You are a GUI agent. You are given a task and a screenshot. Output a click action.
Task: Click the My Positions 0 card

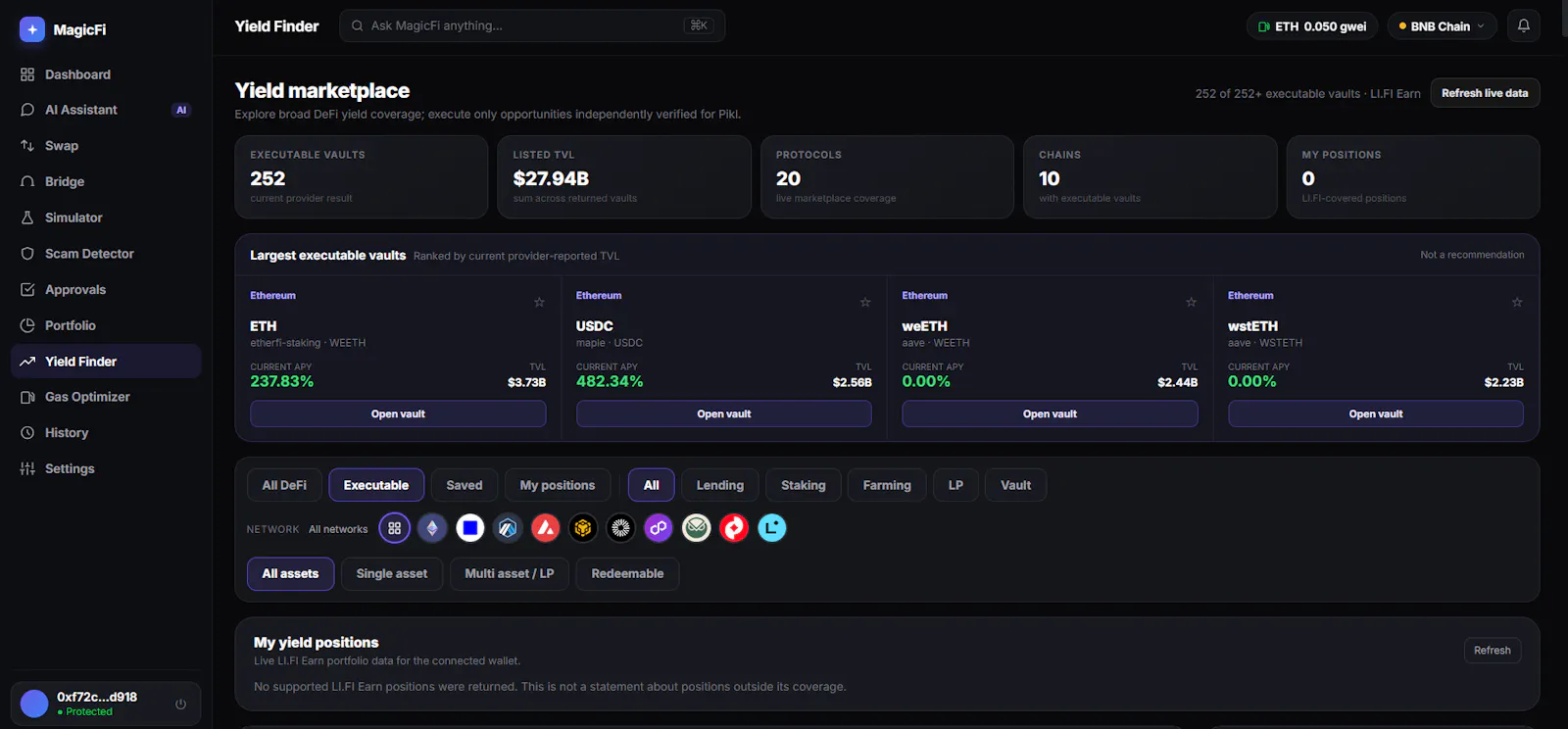click(1413, 176)
